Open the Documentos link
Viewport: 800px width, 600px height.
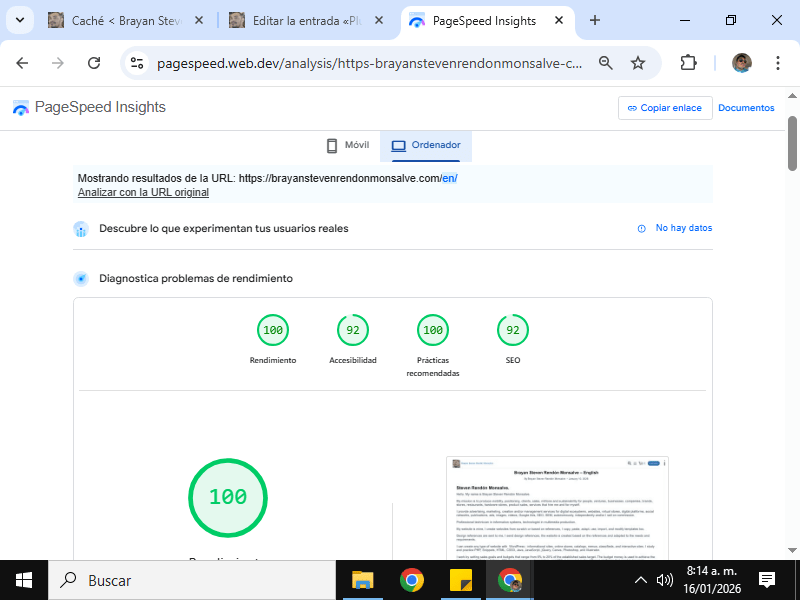pos(746,108)
